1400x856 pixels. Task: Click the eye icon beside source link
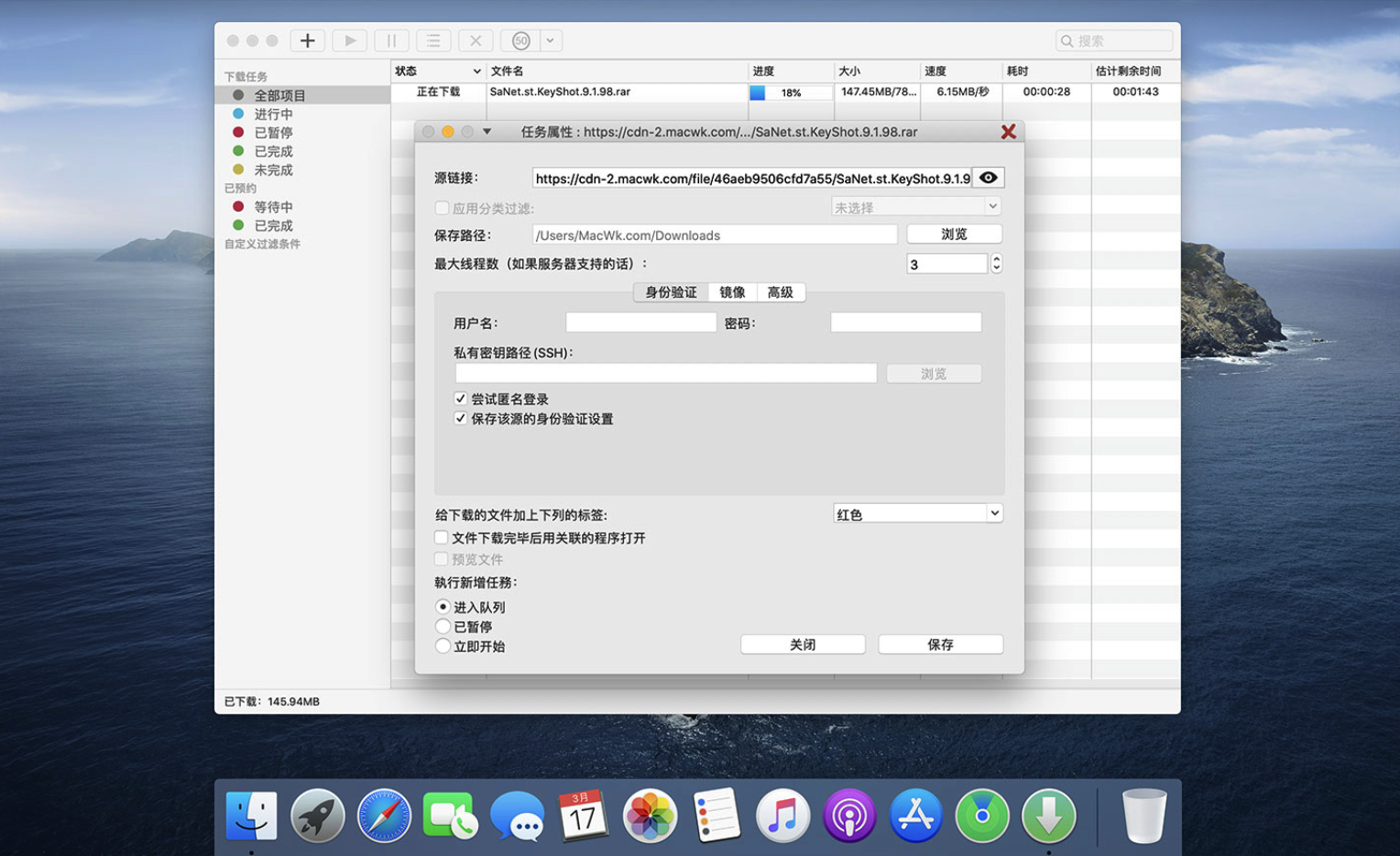[x=988, y=178]
